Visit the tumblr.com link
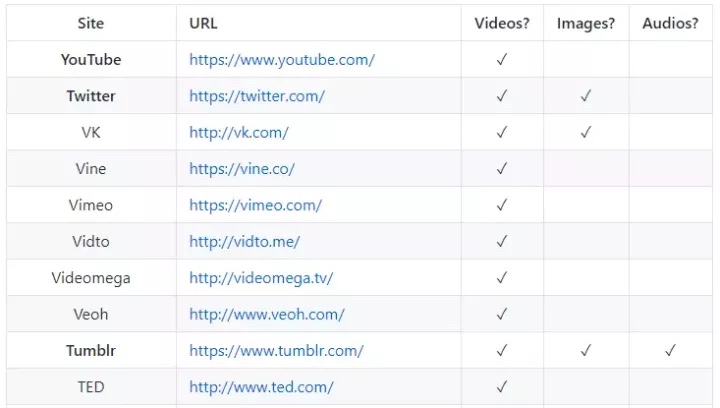 pyautogui.click(x=276, y=351)
